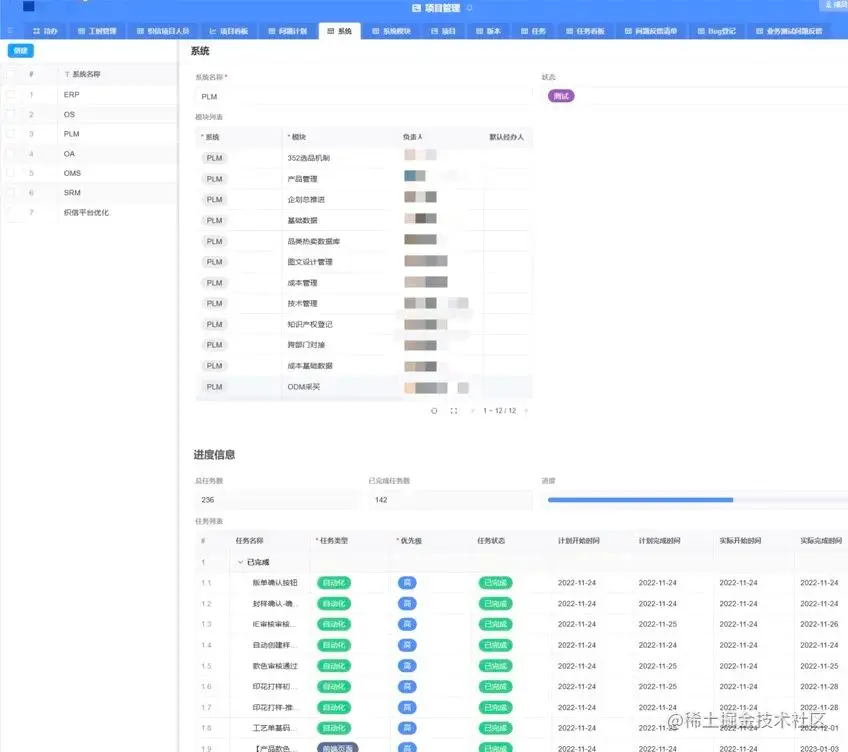The height and width of the screenshot is (752, 848).
Task: Click the 知识产权登记 module cell
Action: coord(310,324)
